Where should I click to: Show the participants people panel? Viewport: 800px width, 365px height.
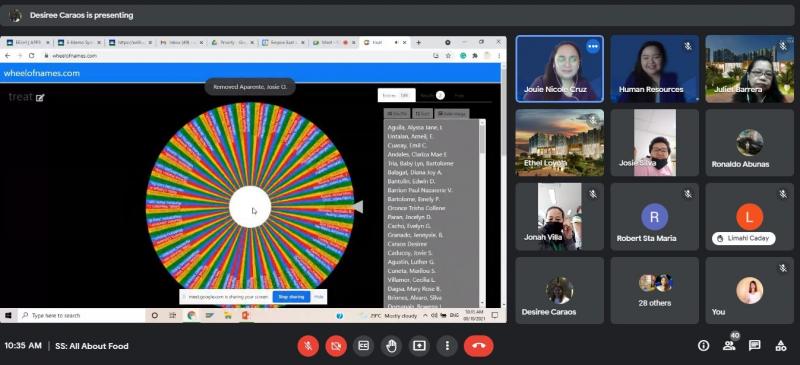click(729, 346)
